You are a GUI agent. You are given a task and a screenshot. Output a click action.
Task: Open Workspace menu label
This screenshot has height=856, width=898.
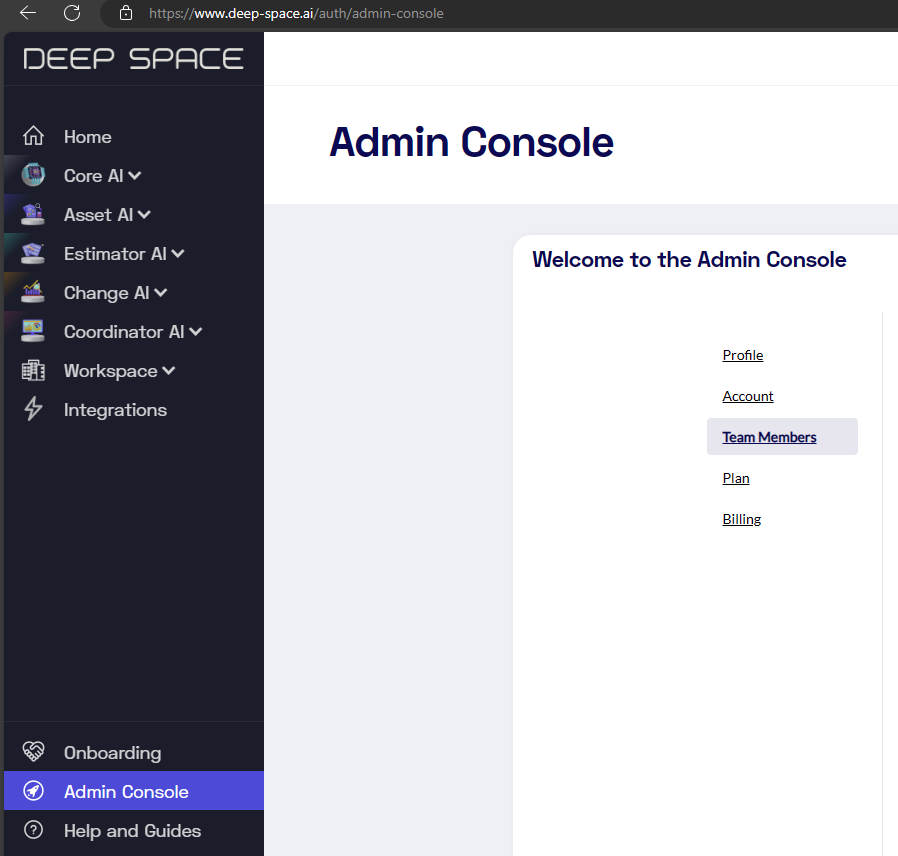click(x=111, y=371)
